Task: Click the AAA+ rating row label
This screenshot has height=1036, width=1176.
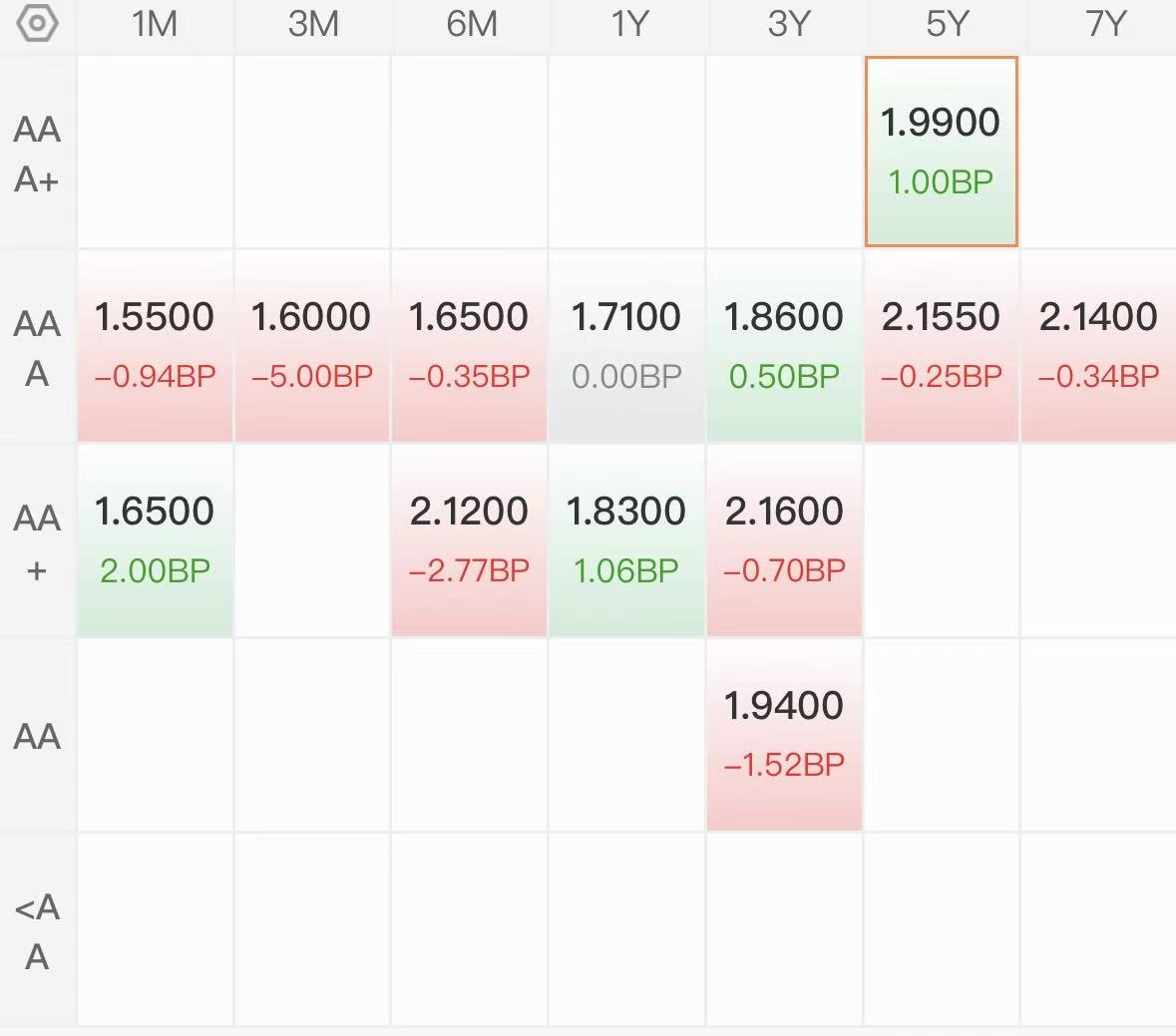Action: [x=38, y=154]
